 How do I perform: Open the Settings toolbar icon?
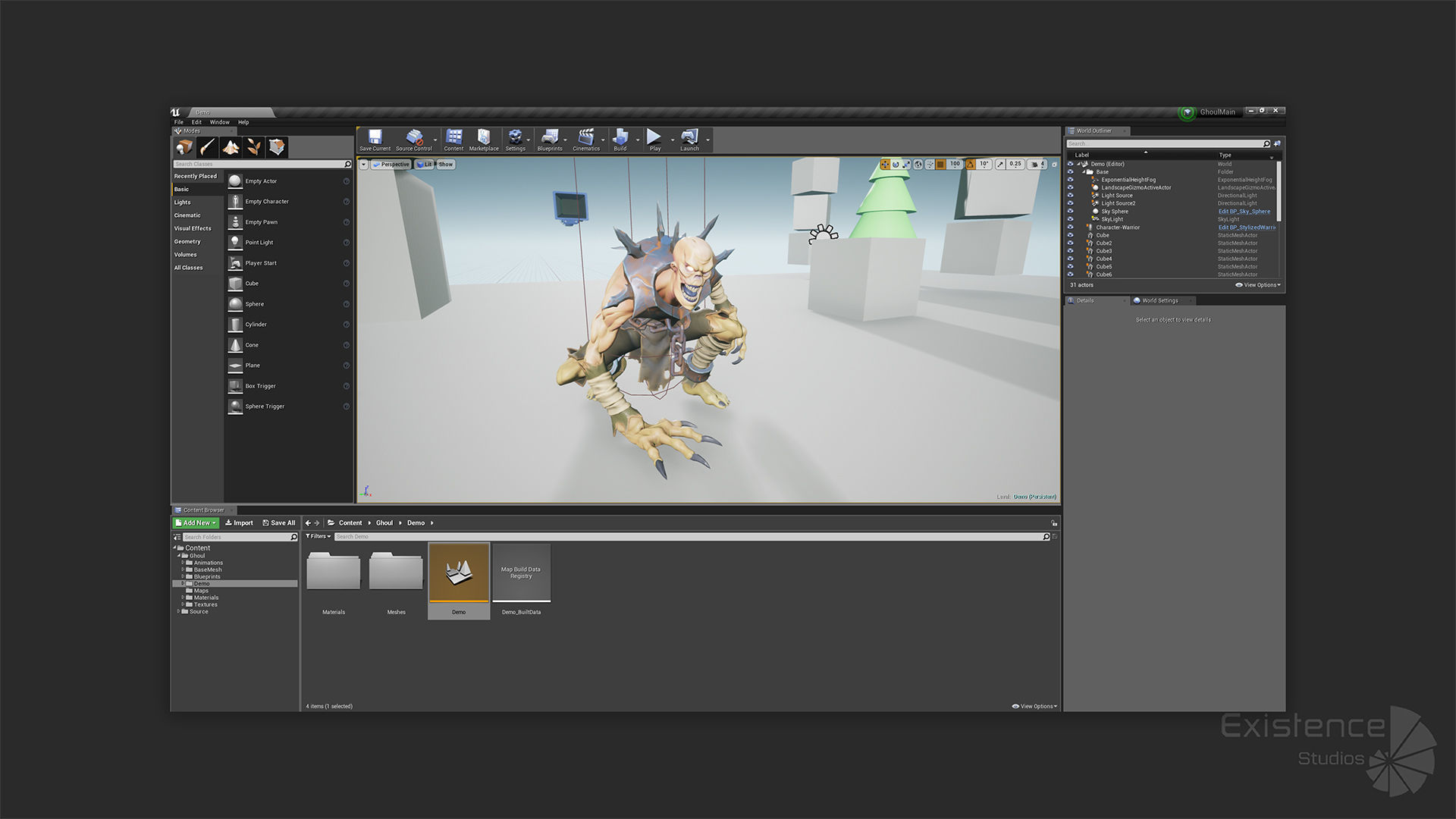coord(516,140)
